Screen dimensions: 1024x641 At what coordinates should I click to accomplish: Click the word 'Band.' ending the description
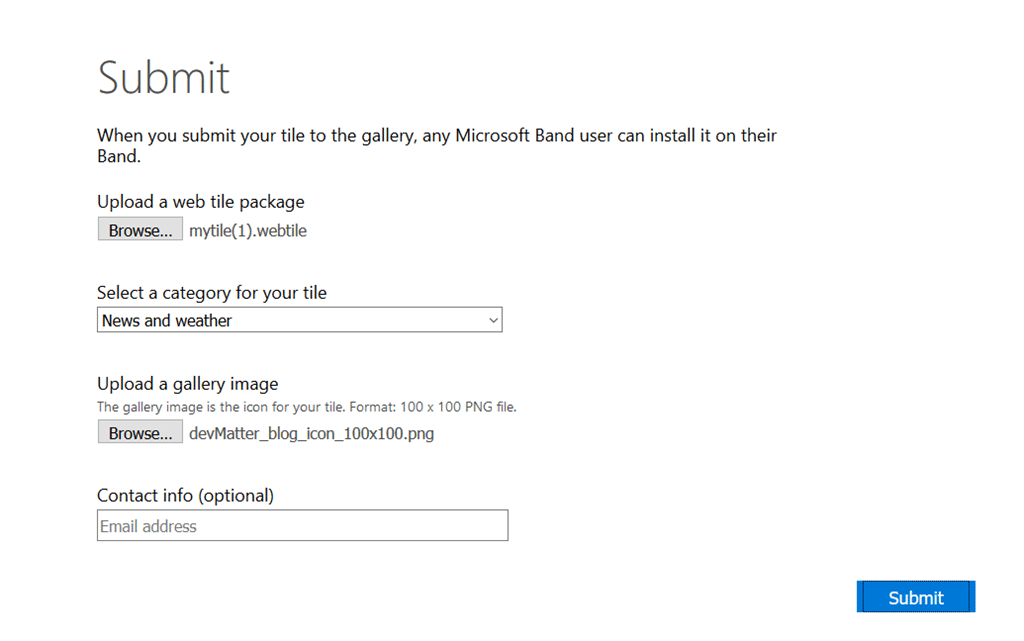click(119, 157)
